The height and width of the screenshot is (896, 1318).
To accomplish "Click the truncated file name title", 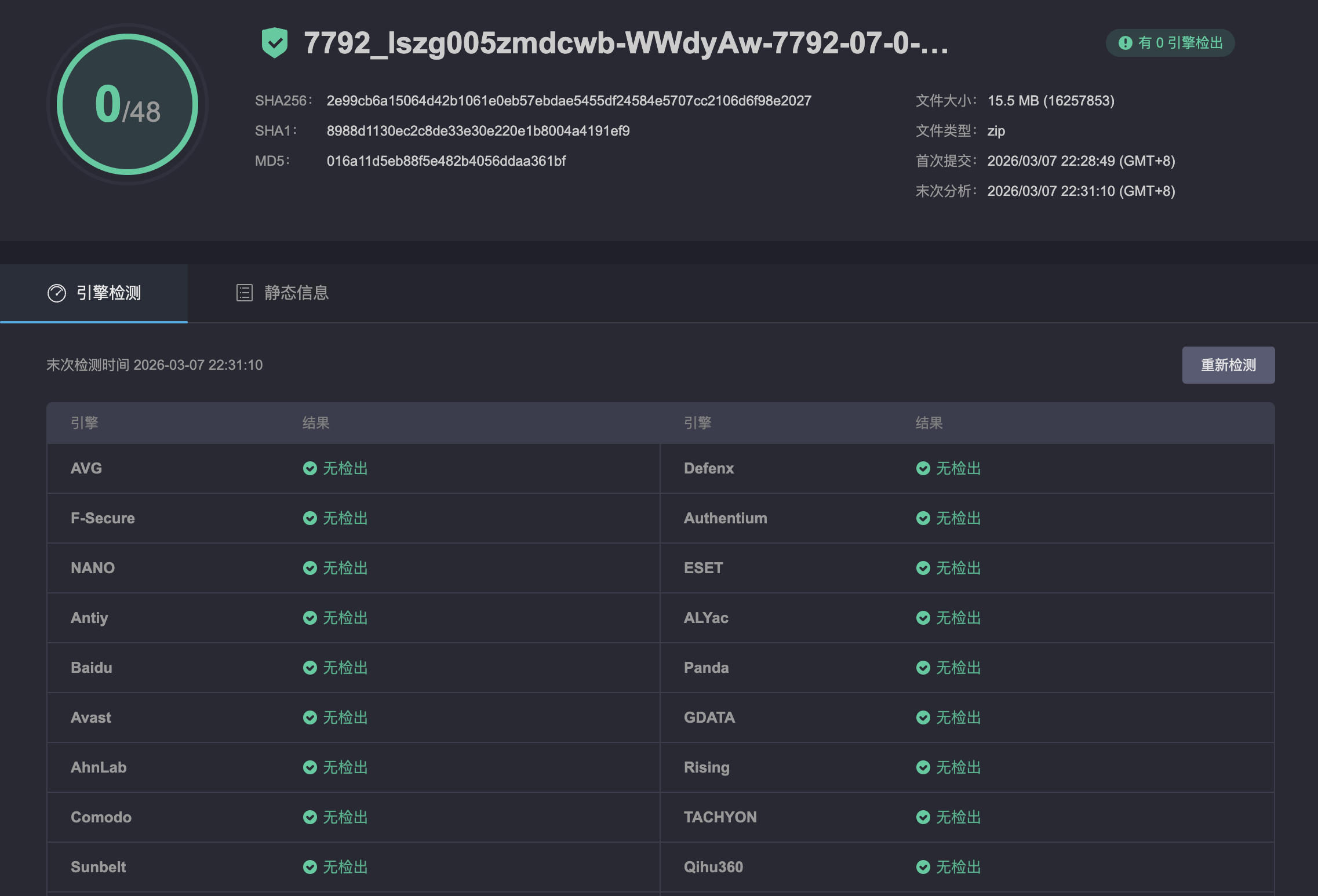I will coord(626,43).
